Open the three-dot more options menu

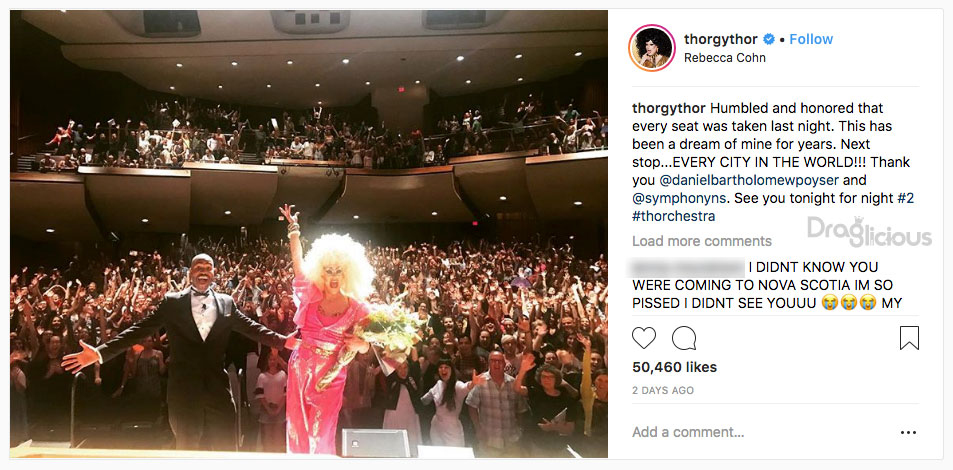click(x=908, y=432)
